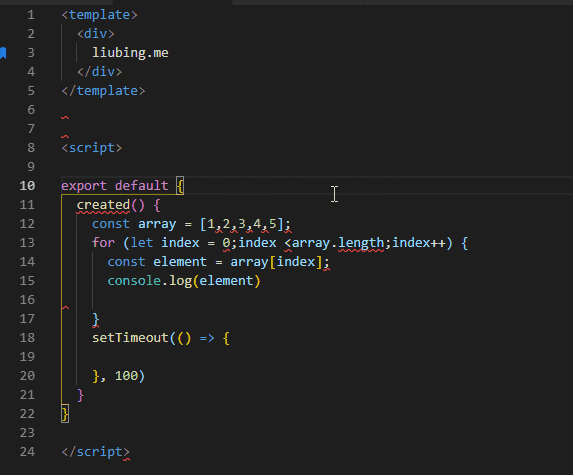
Task: Click the closing script tag
Action: pyautogui.click(x=96, y=452)
